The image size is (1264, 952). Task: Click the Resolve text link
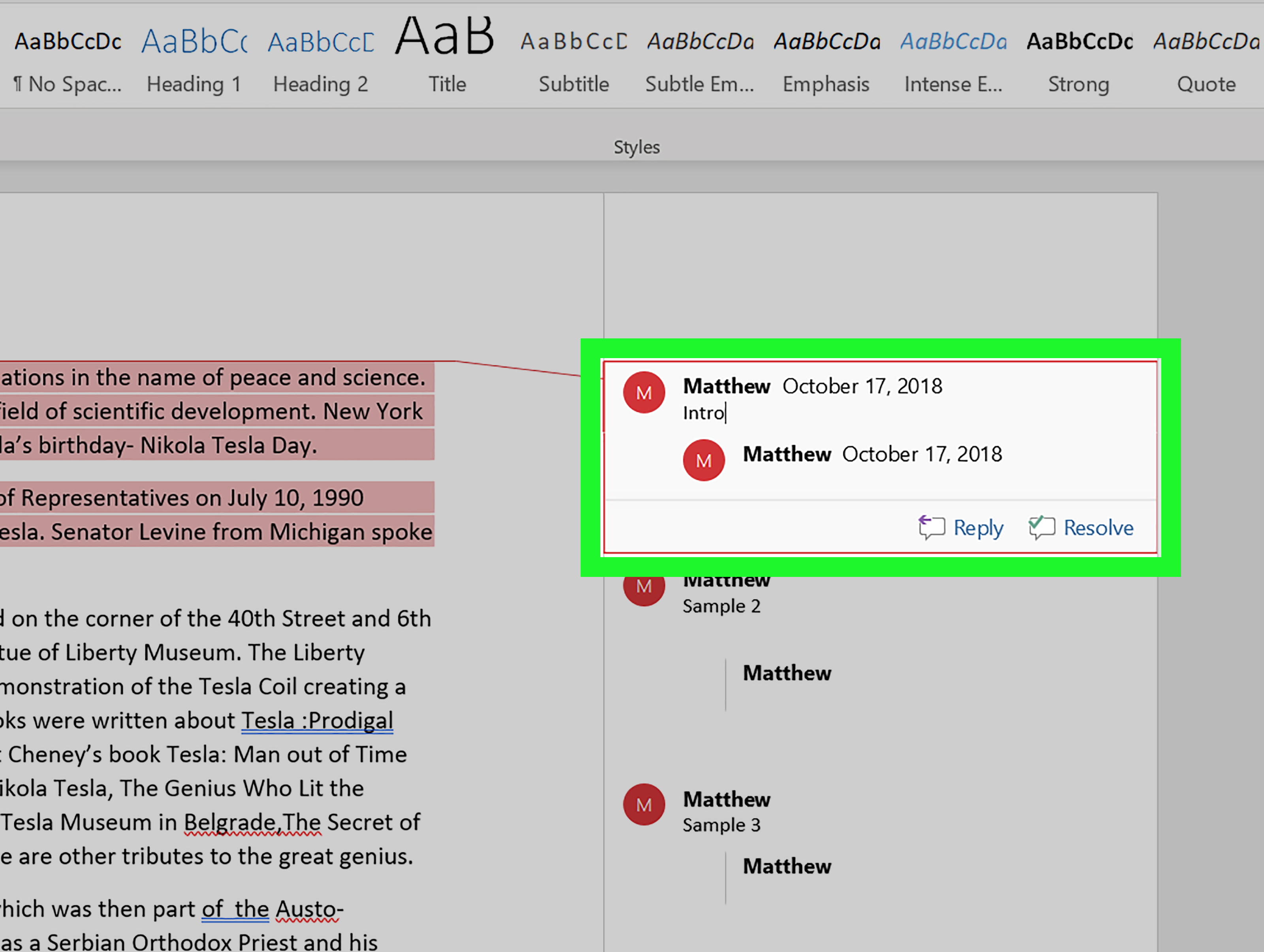tap(1098, 528)
